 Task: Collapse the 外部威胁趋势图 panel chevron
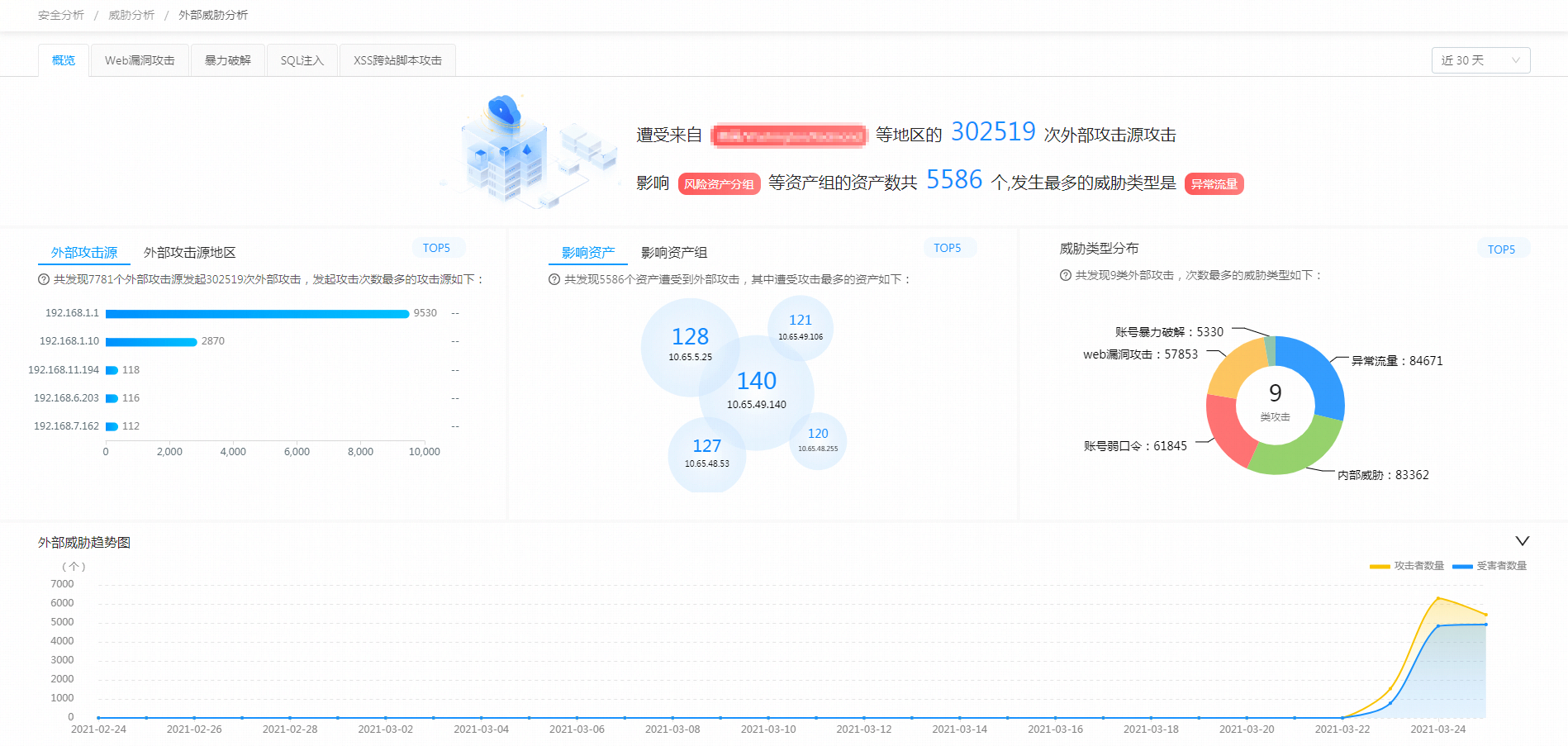click(x=1522, y=541)
